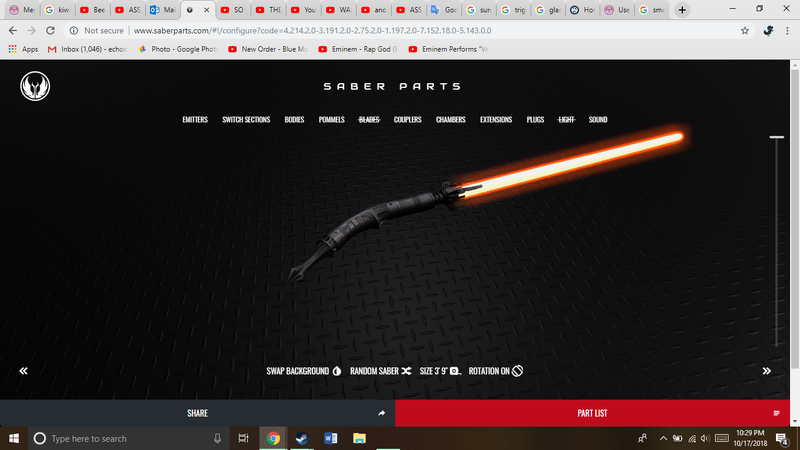Toggle the struck-through Blades category

pyautogui.click(x=369, y=120)
